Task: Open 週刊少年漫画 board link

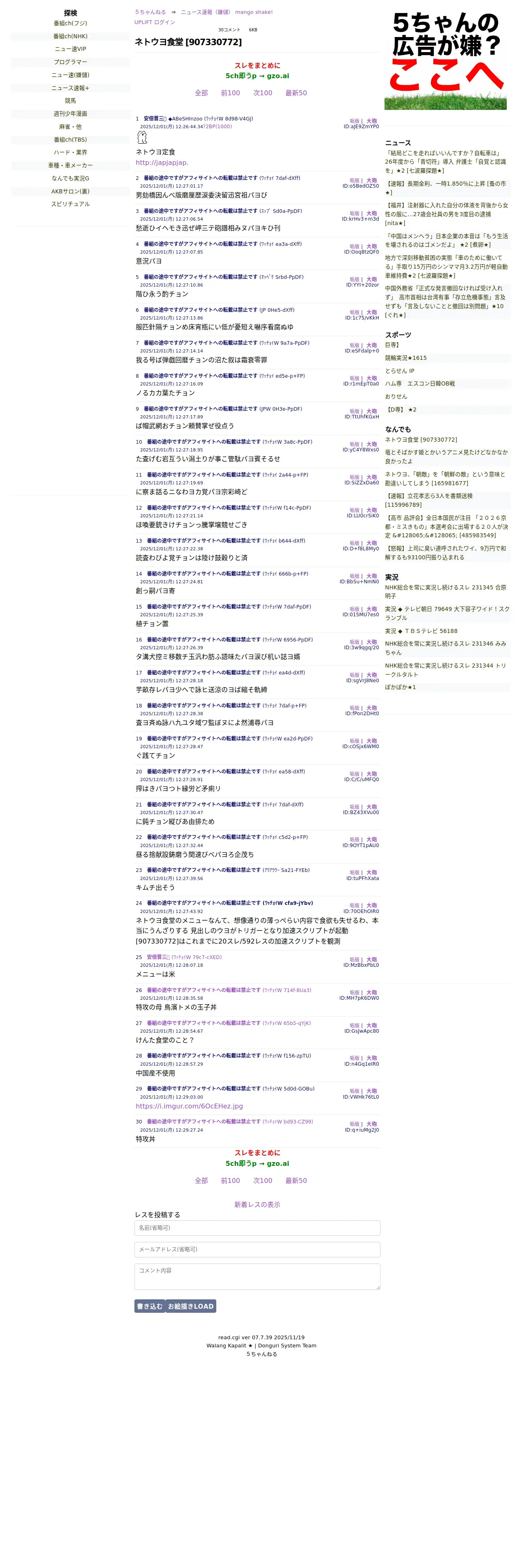Action: pyautogui.click(x=70, y=114)
